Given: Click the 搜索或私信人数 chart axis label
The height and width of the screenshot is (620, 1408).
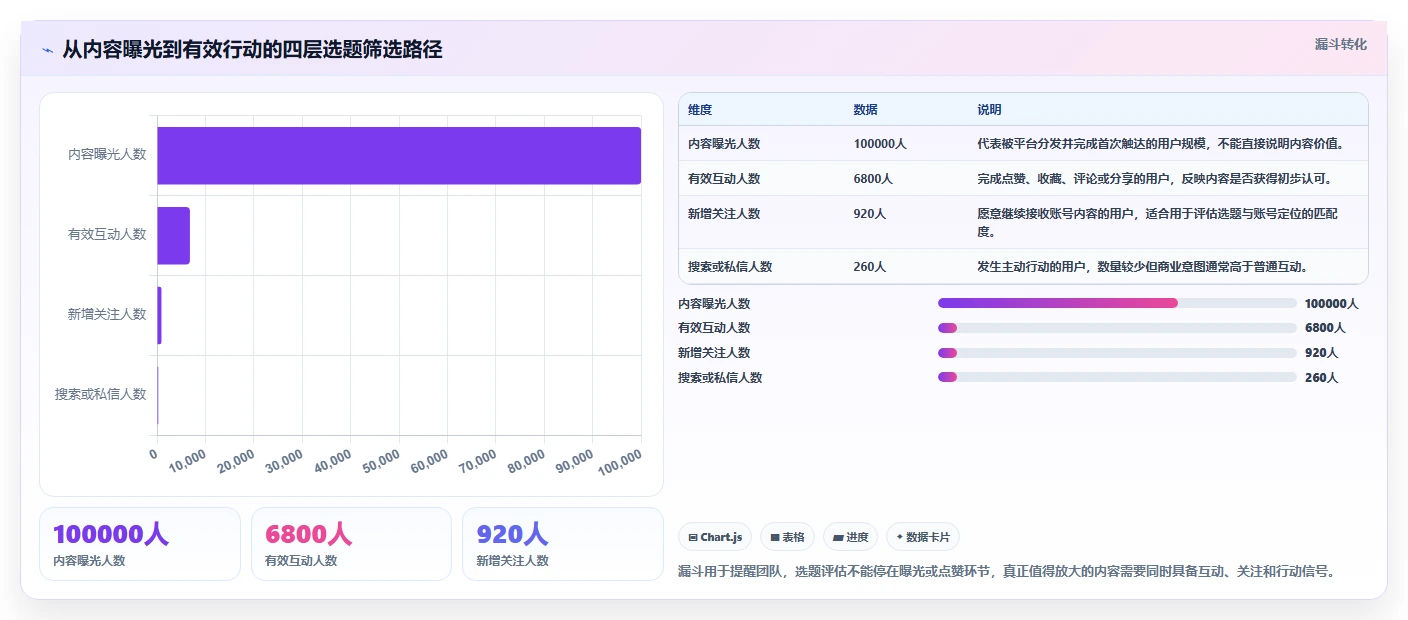Looking at the screenshot, I should [101, 394].
